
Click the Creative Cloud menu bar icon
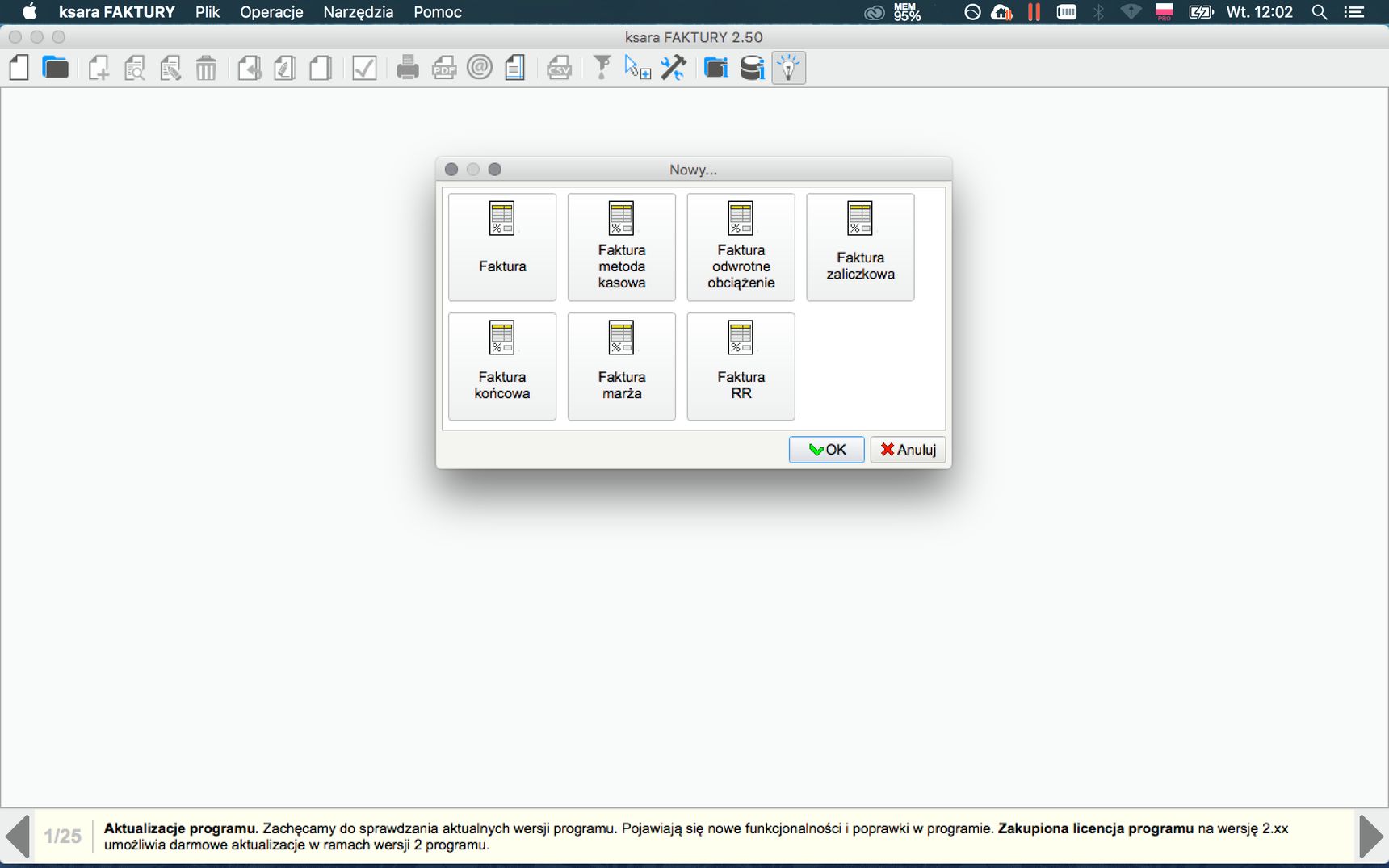click(x=875, y=12)
